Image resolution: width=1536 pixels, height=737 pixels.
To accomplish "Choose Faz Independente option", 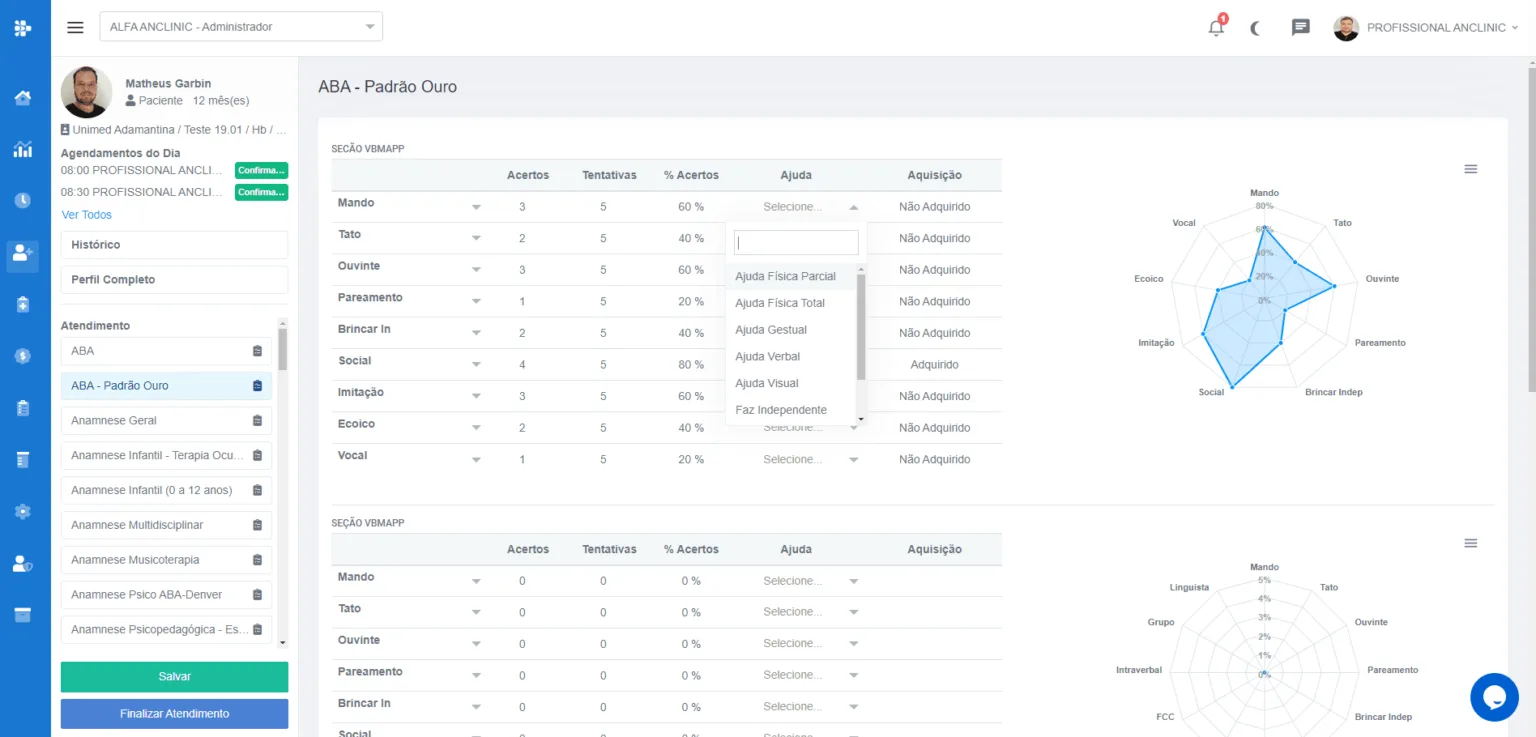I will [791, 410].
